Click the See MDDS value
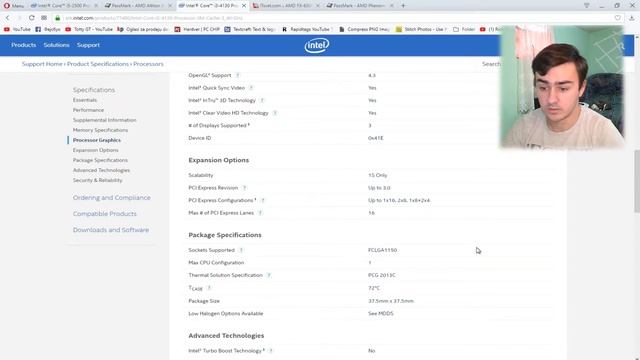640x360 pixels. [381, 313]
